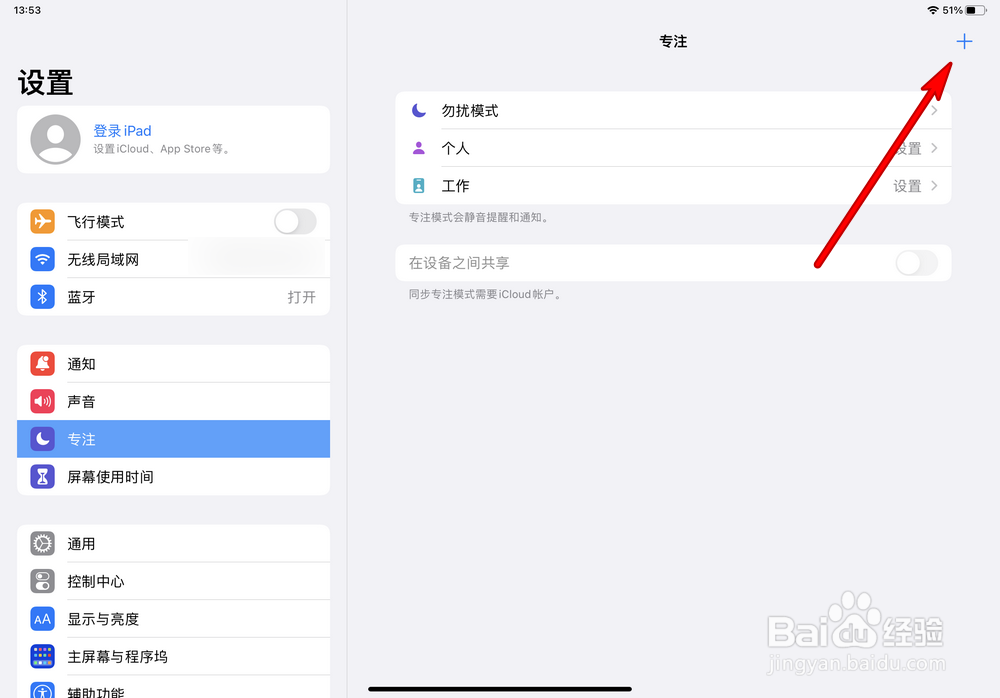Click the hourglass icon for 屏幕使用时间
1000x698 pixels.
tap(42, 477)
